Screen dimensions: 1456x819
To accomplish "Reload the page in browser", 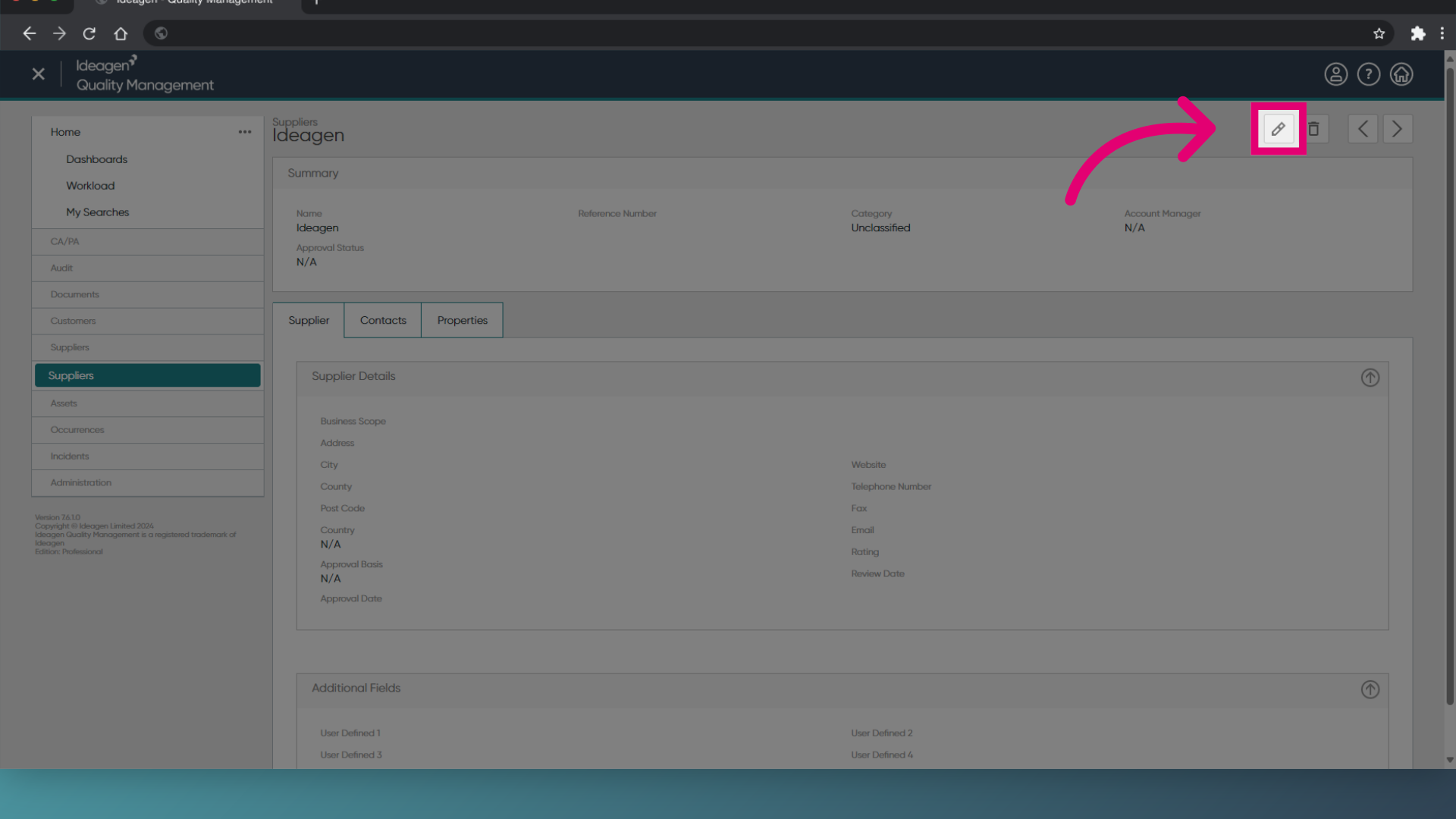I will (89, 33).
